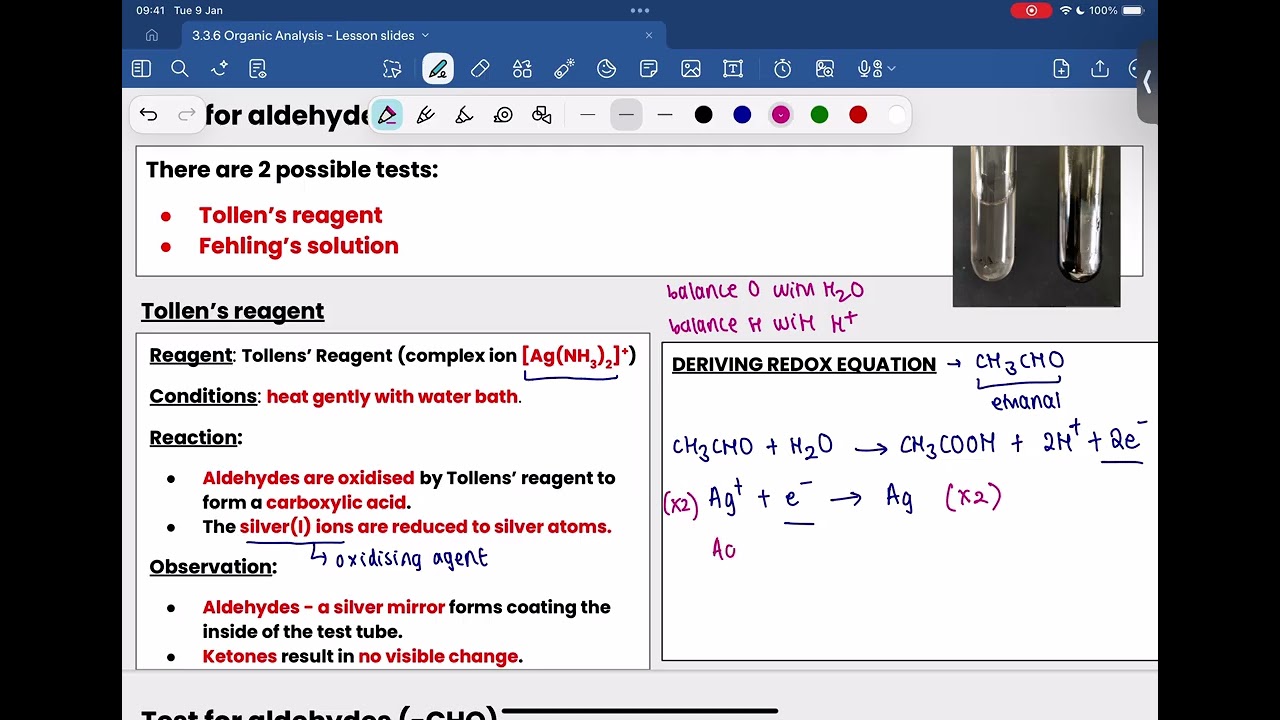Choose the ballpoint pen style

[x=426, y=115]
